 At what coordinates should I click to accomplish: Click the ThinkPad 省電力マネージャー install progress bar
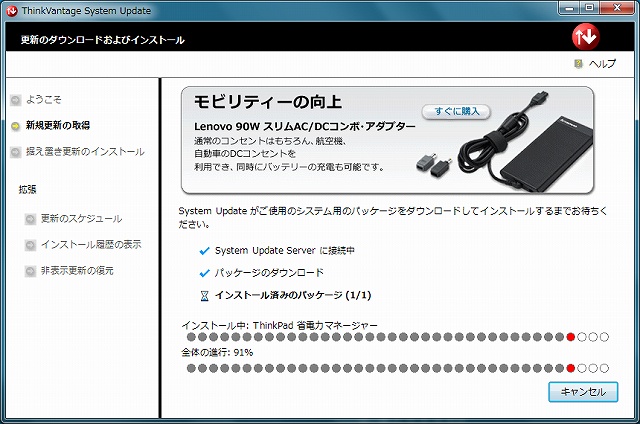pyautogui.click(x=398, y=337)
